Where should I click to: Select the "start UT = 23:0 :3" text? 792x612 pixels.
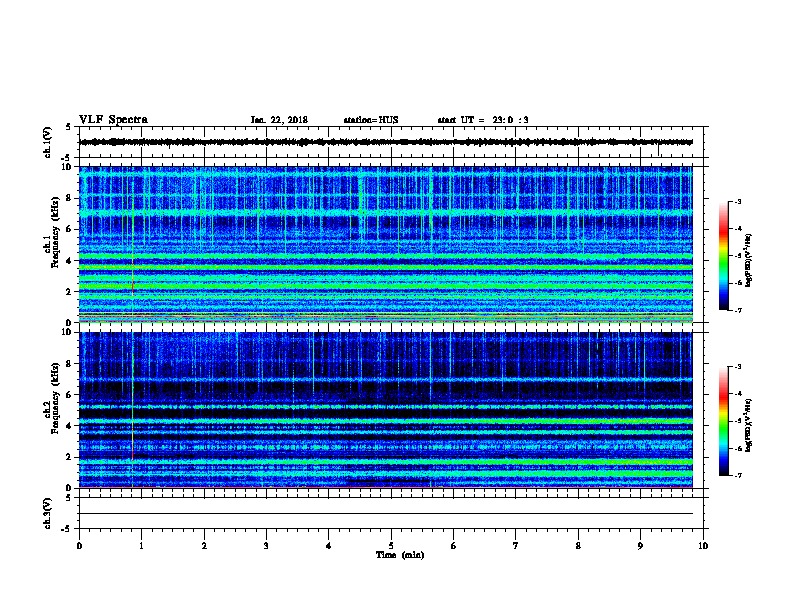[483, 120]
